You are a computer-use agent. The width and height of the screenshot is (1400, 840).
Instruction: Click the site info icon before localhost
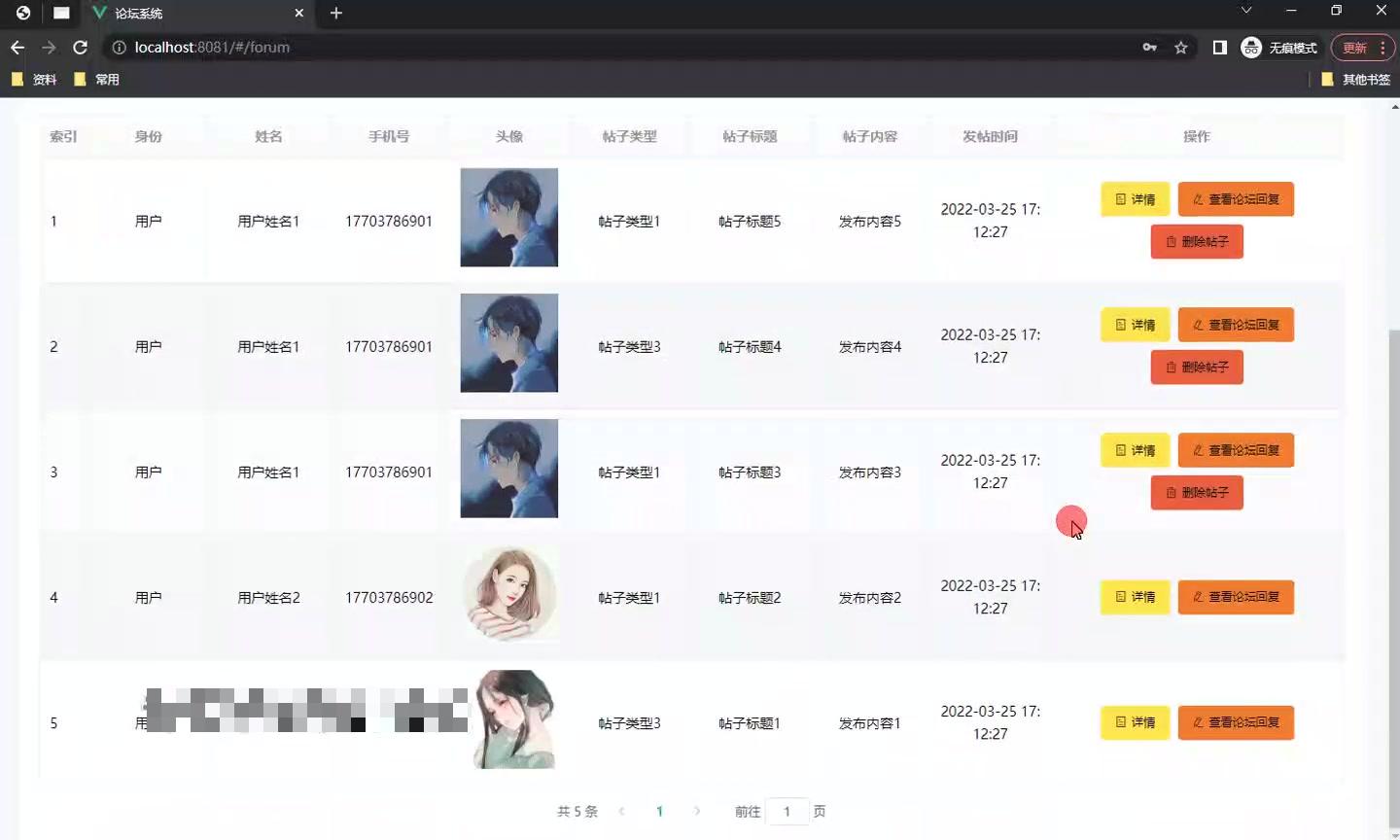click(119, 48)
